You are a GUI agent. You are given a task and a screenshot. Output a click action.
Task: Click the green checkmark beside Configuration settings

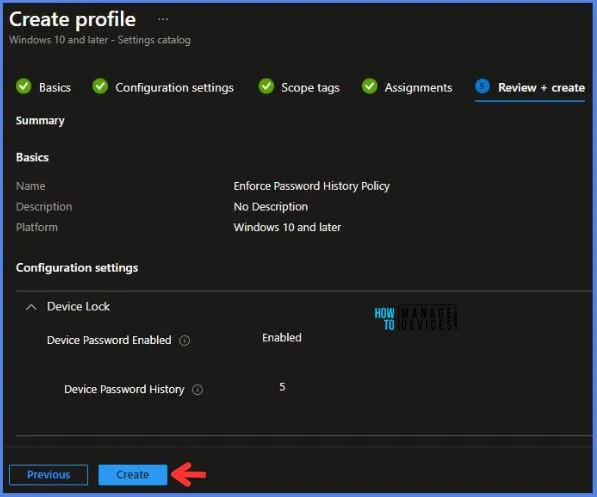[x=100, y=86]
